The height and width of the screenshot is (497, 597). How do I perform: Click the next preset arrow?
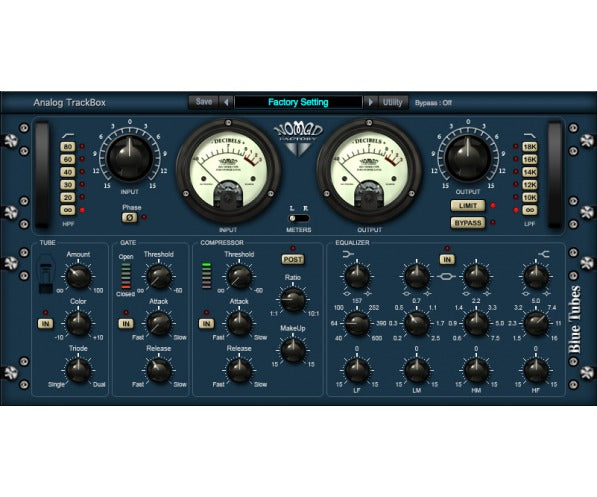pos(370,102)
